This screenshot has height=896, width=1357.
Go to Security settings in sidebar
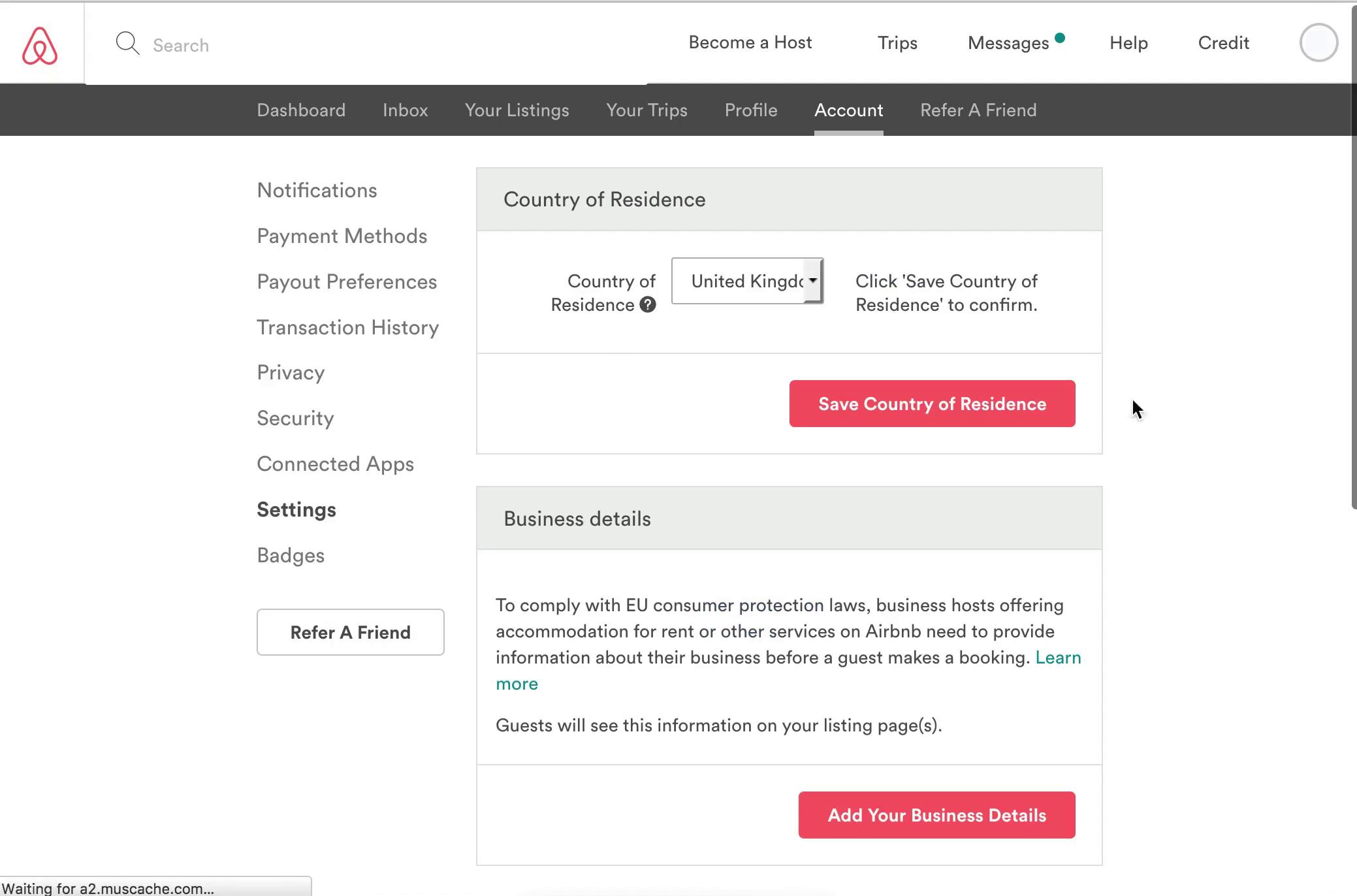(x=295, y=418)
